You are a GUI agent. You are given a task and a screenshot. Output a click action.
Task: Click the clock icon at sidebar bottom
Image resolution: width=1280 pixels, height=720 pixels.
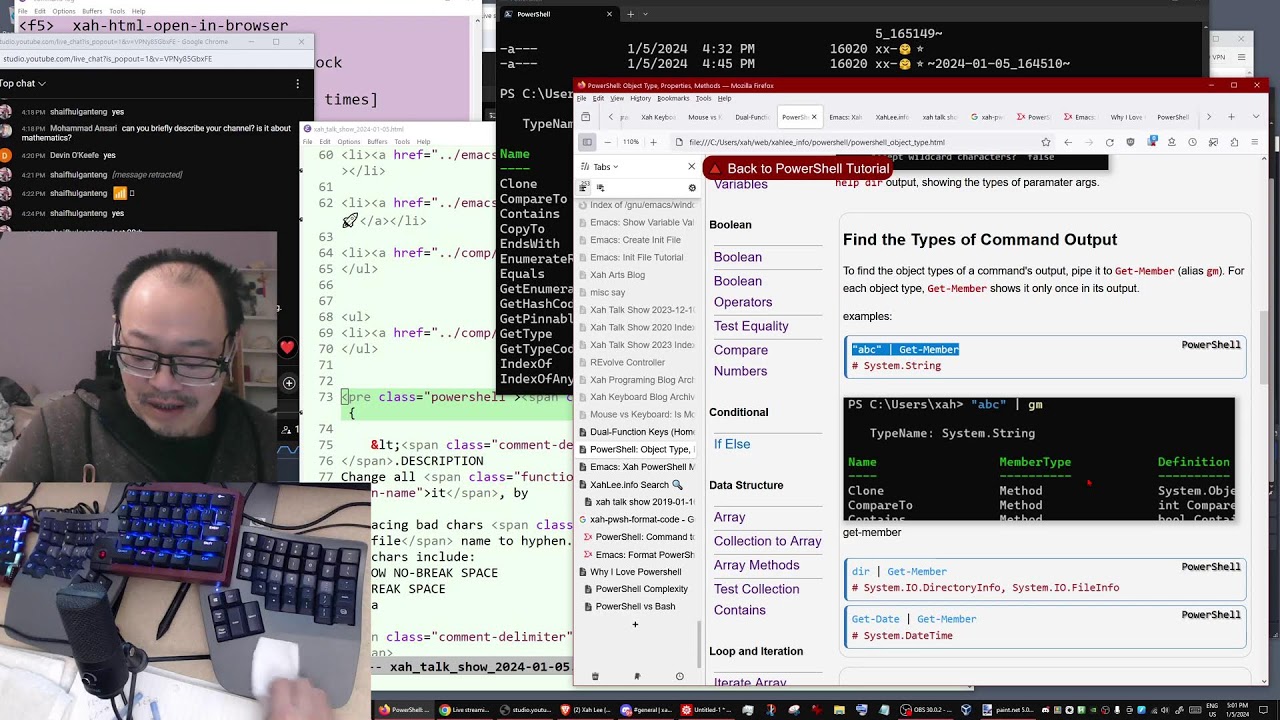tap(680, 677)
